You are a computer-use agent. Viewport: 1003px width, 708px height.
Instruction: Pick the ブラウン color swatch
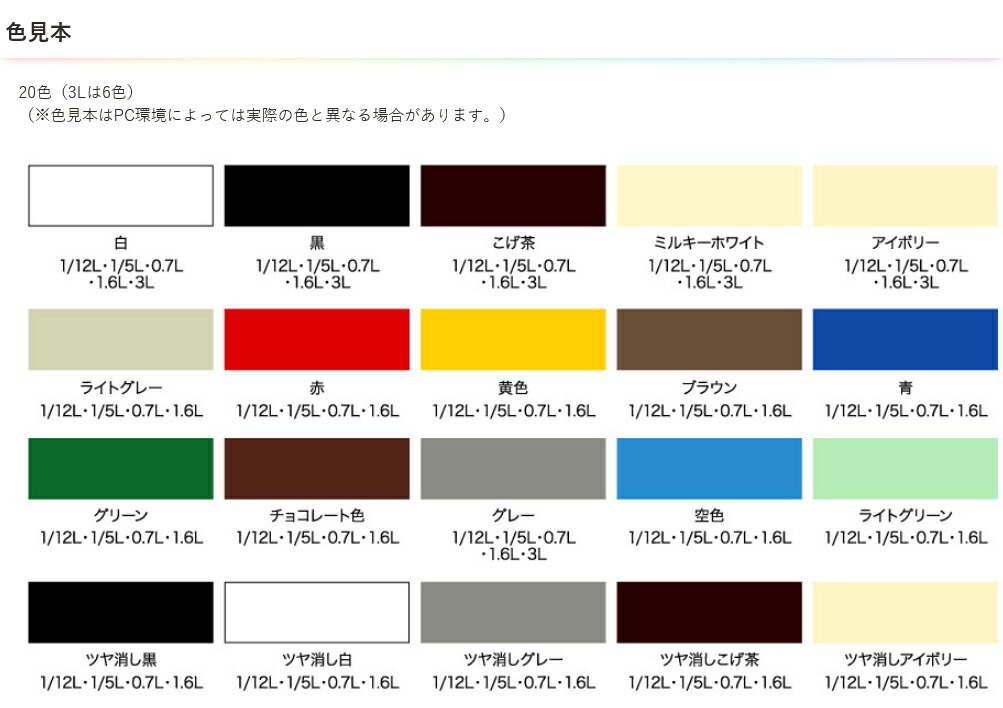coord(709,340)
